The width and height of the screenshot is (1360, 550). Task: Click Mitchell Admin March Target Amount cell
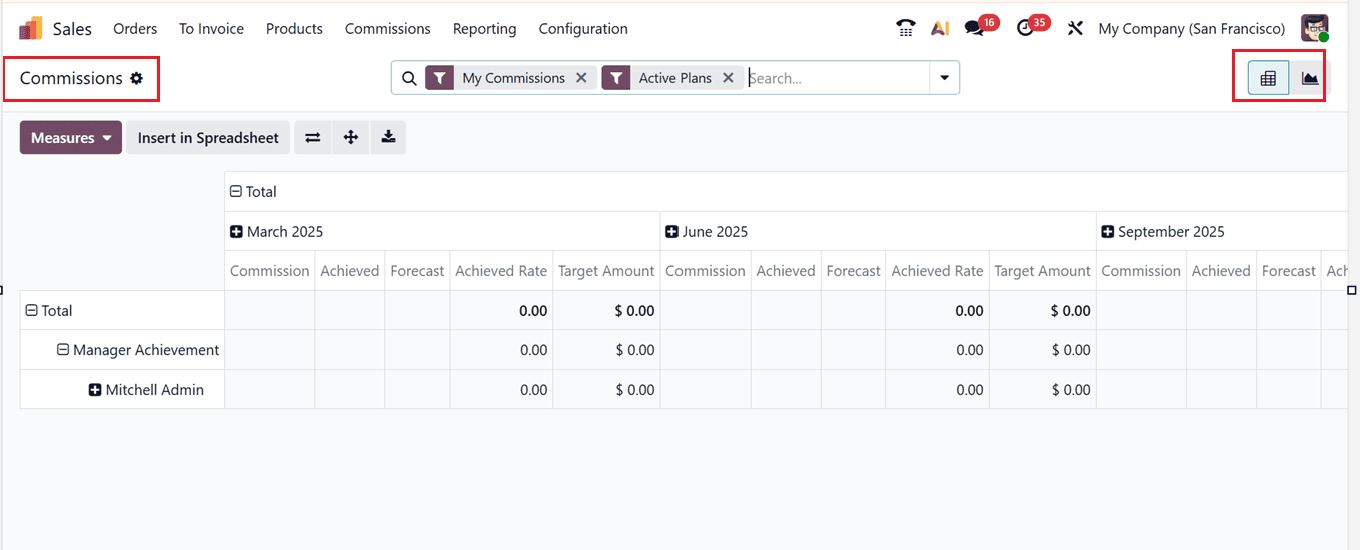click(x=606, y=390)
